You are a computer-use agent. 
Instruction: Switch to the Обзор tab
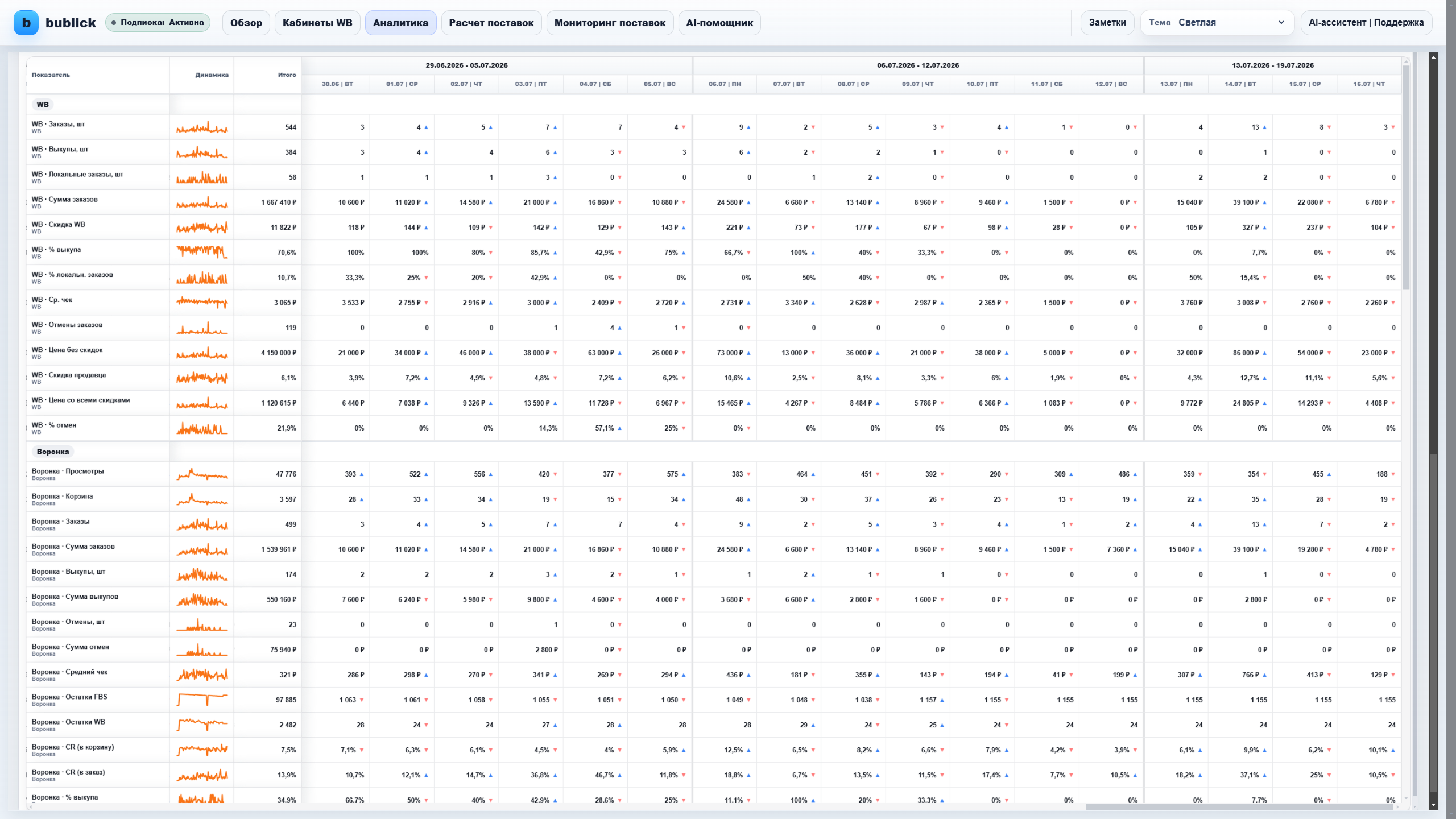[246, 23]
